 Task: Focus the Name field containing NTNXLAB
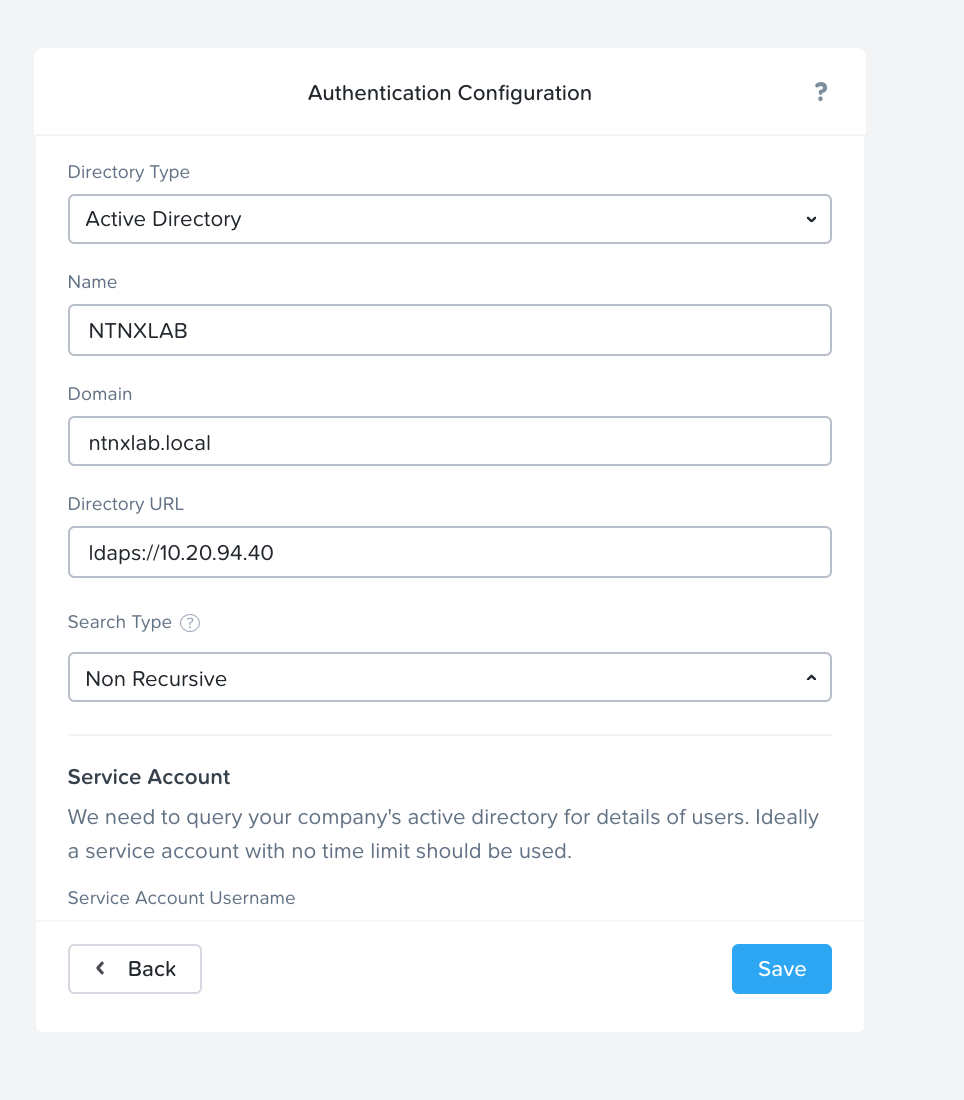point(450,330)
